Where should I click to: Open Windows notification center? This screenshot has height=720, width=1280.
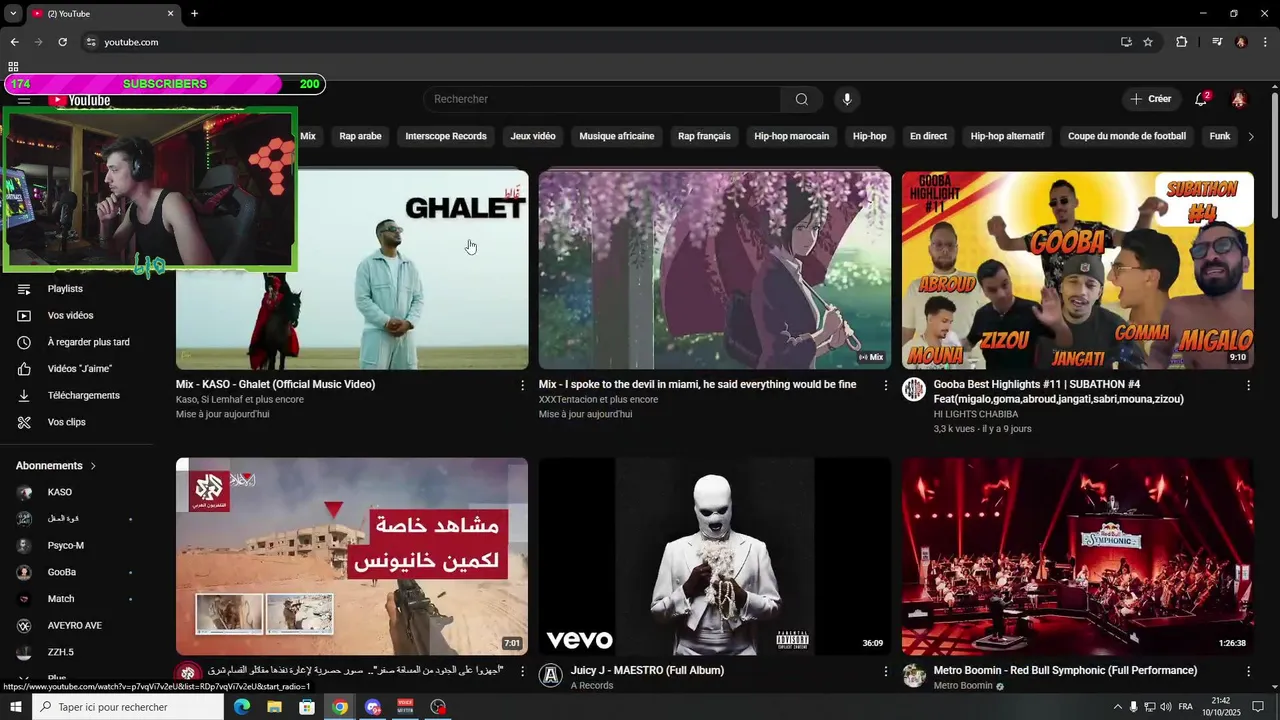(1258, 707)
